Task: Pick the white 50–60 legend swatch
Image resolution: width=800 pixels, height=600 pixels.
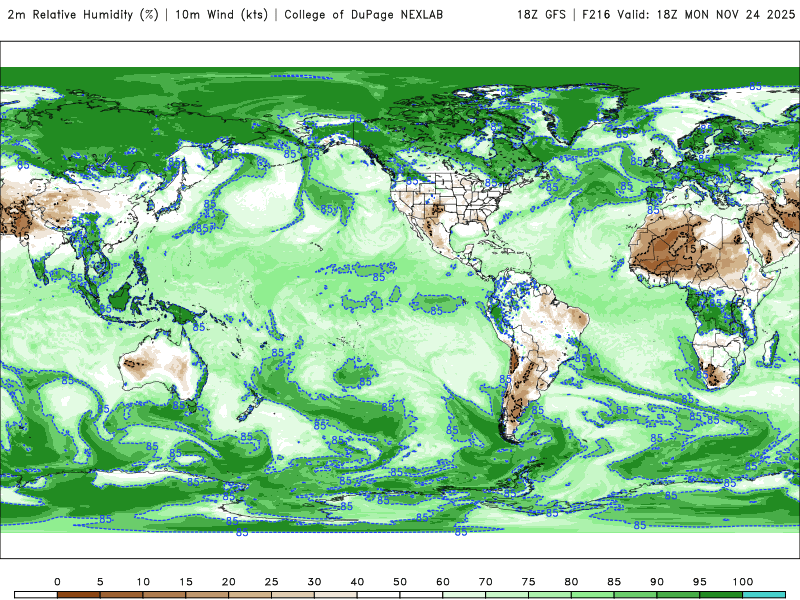Action: [x=421, y=595]
